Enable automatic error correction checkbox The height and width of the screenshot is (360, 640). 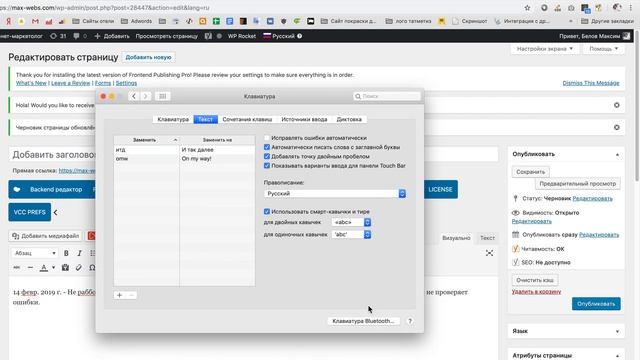coord(267,138)
